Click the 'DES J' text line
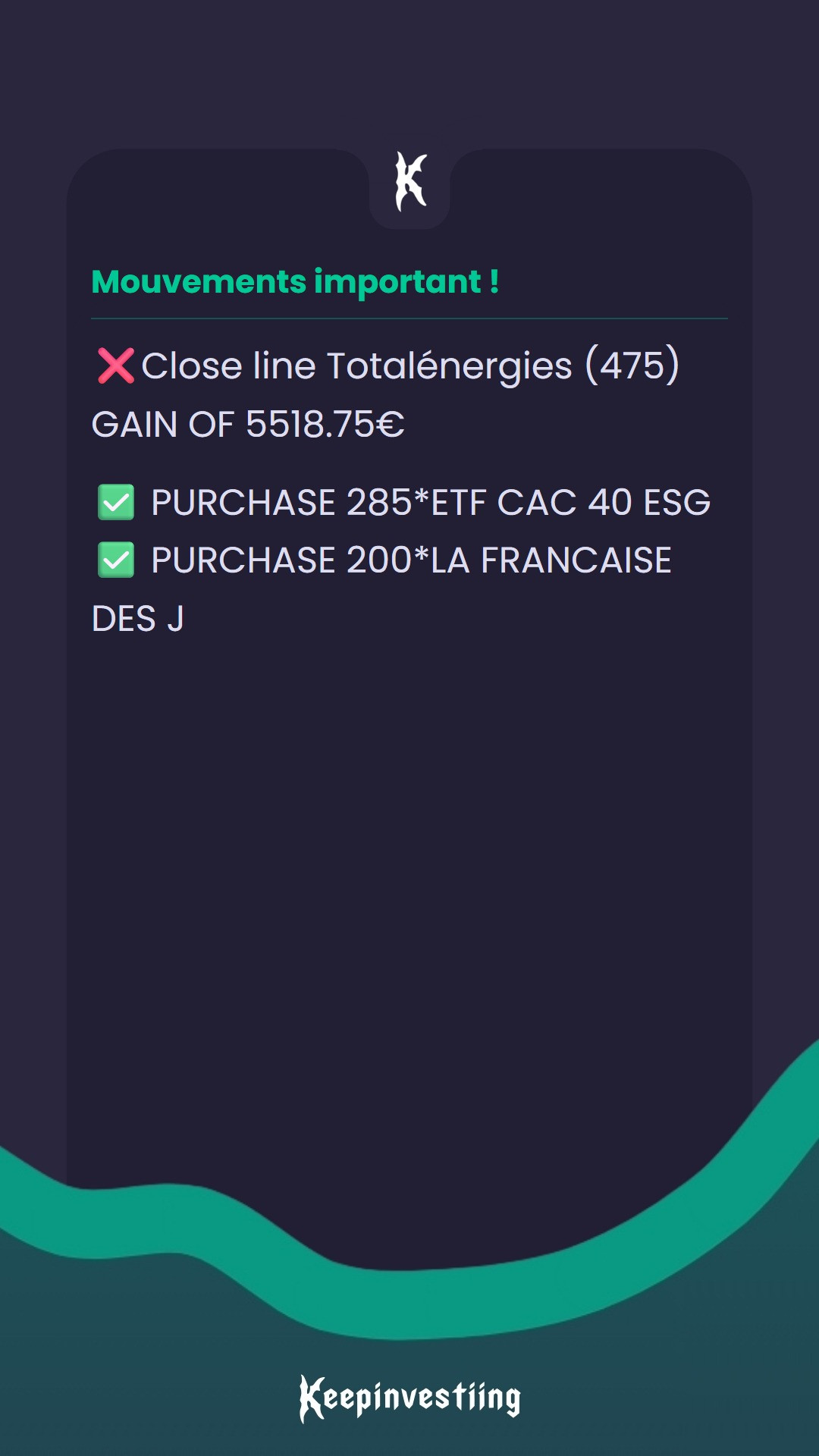 (137, 619)
